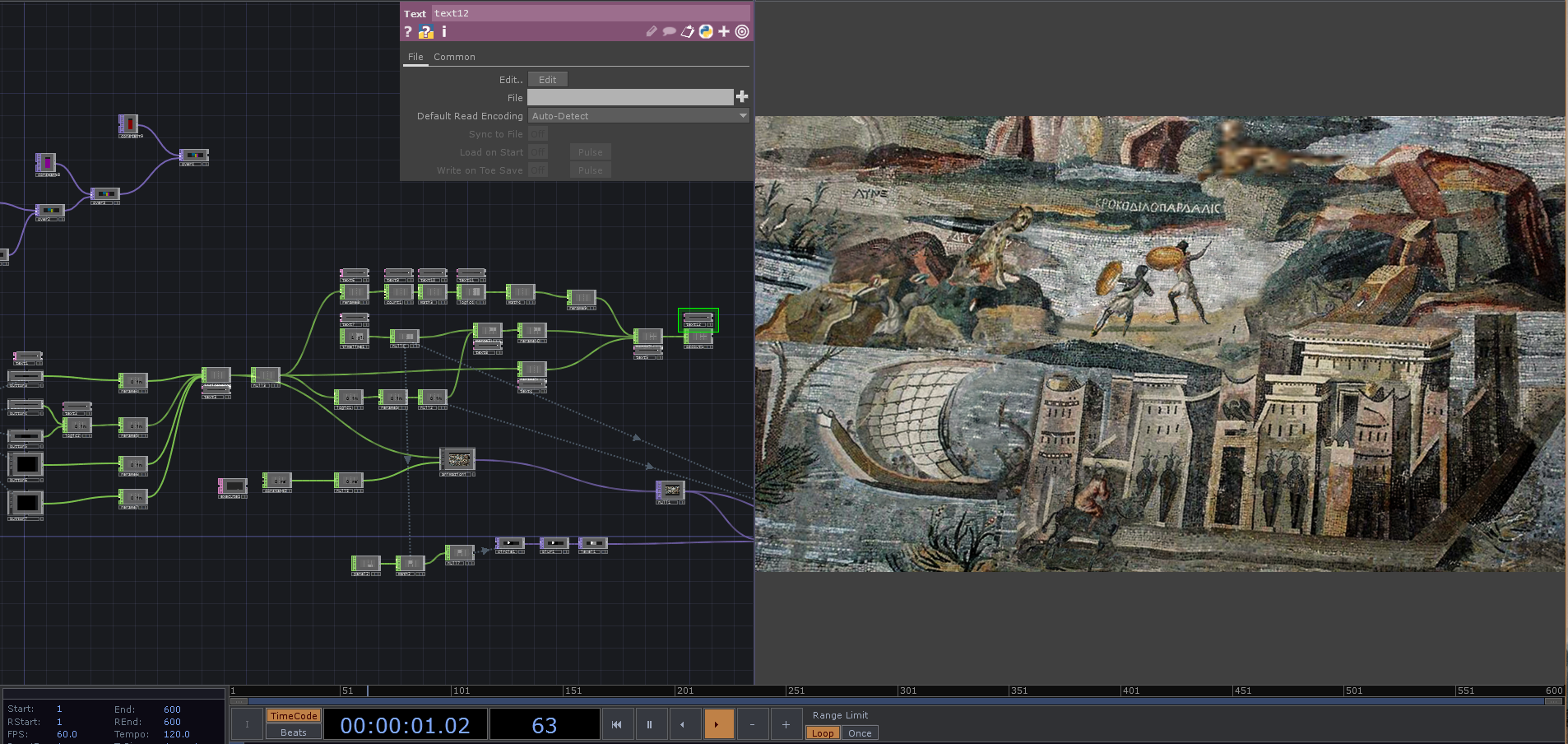Toggle Write on Toe Save off switch
Screen dimensions: 1568x744
coord(538,170)
